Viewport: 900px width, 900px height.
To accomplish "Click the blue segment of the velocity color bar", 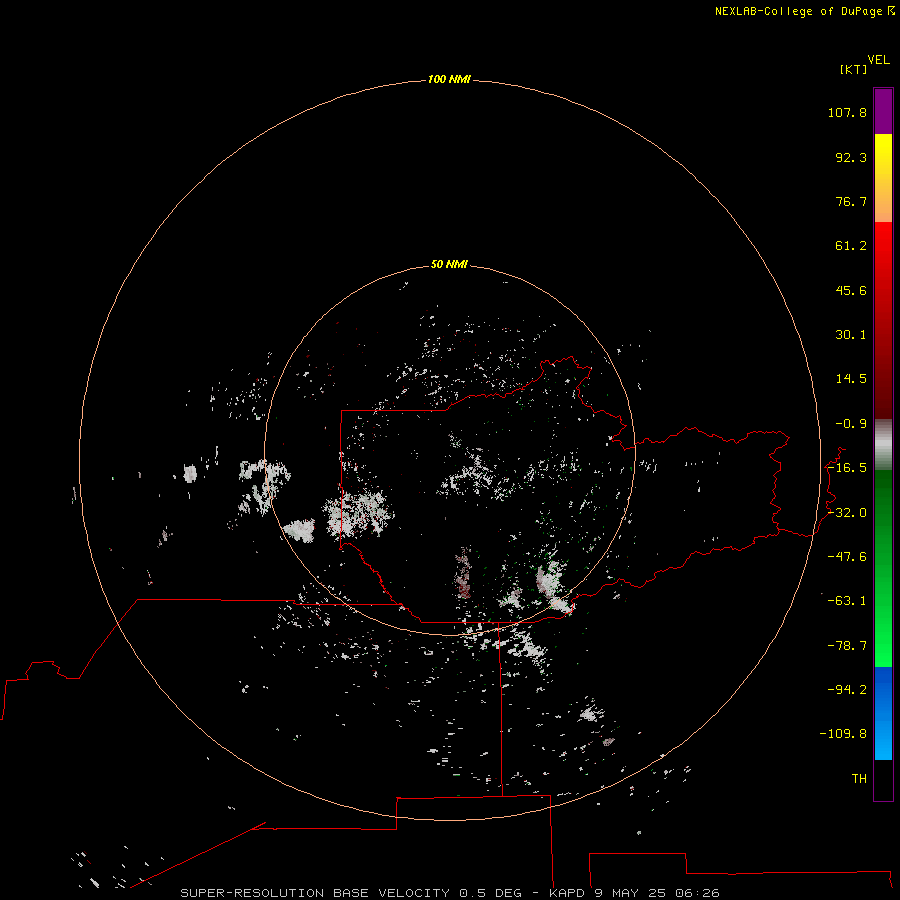I will point(883,713).
